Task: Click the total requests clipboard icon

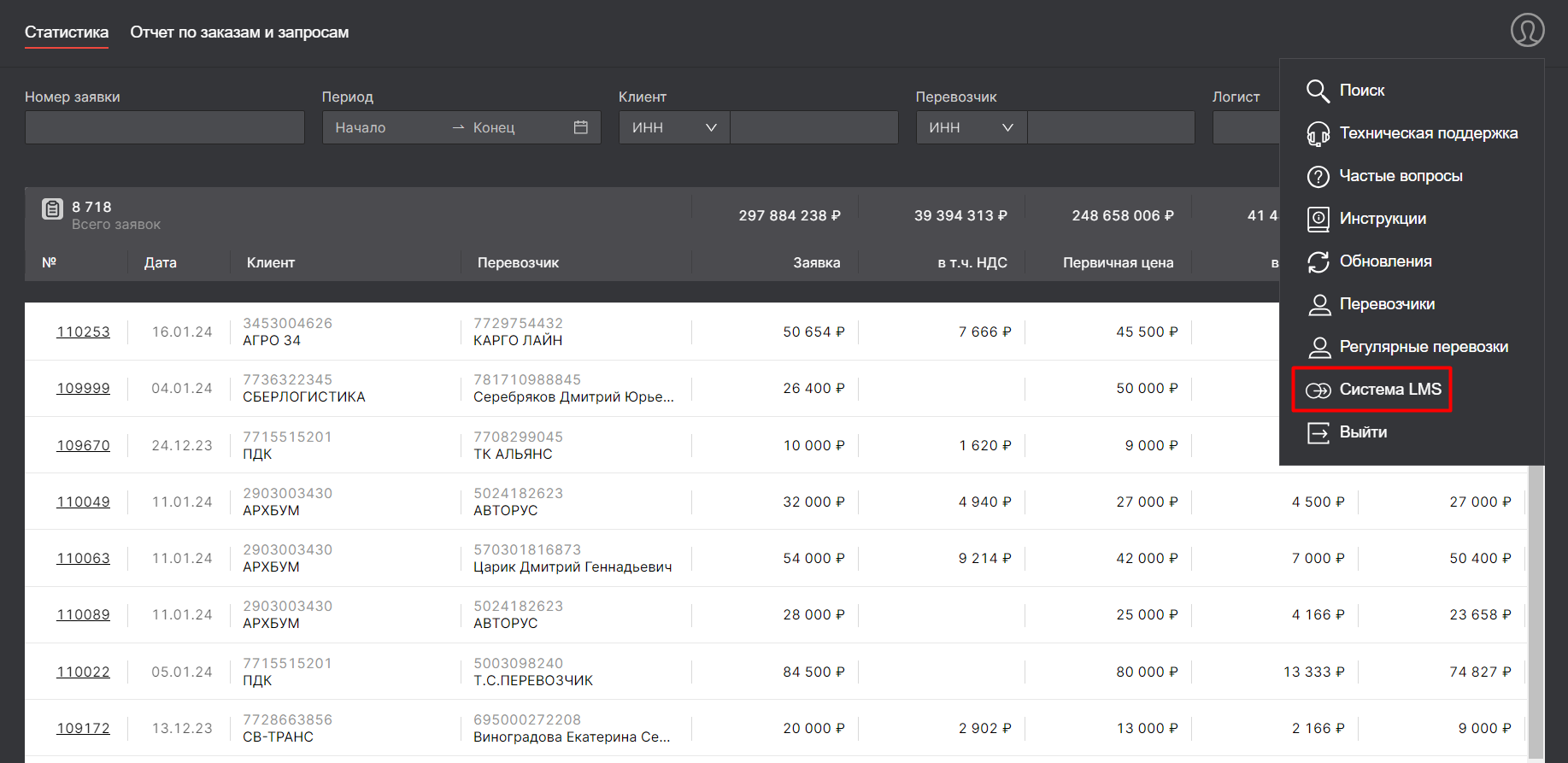Action: [x=52, y=208]
